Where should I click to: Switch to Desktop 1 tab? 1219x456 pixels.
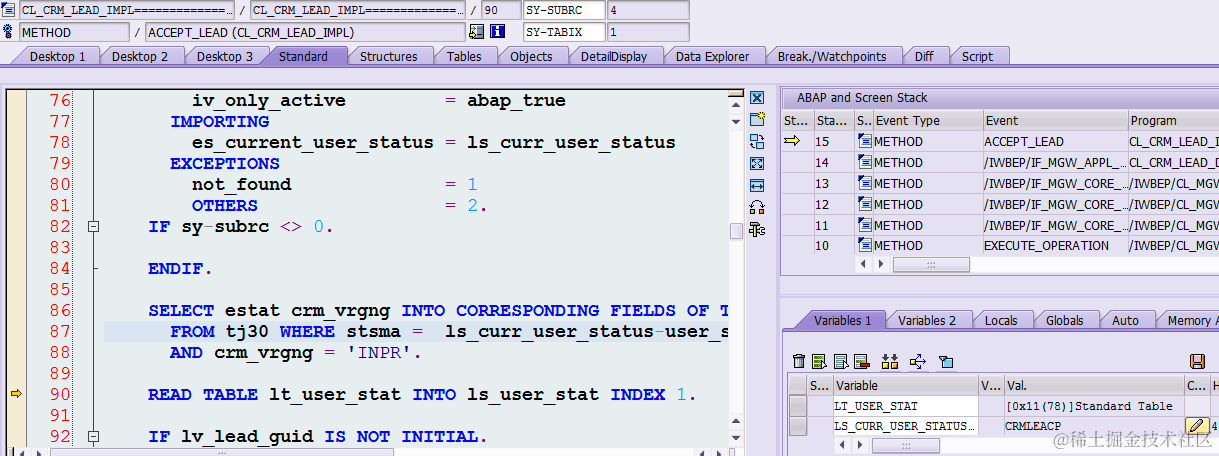tap(57, 56)
